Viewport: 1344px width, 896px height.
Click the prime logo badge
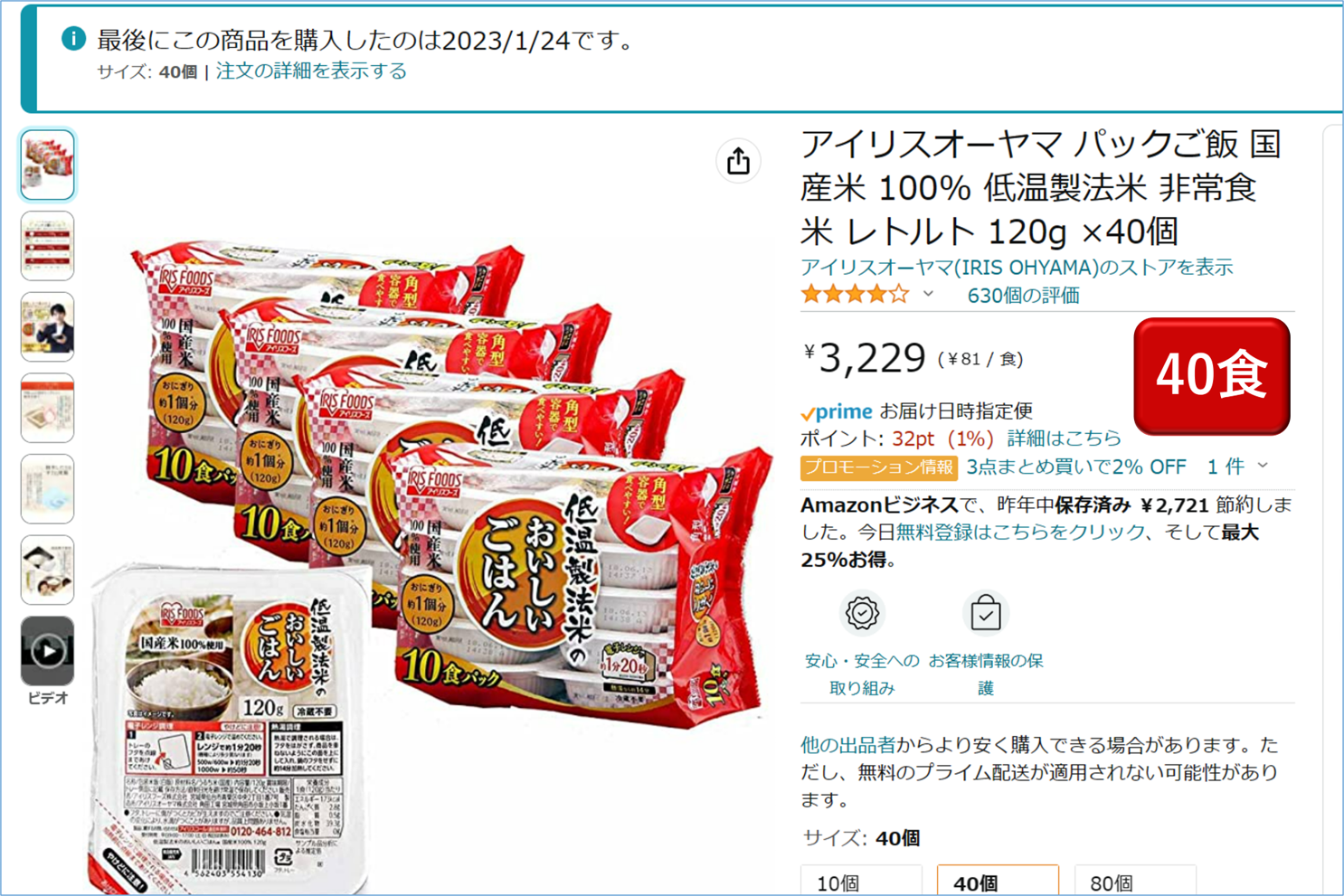837,411
